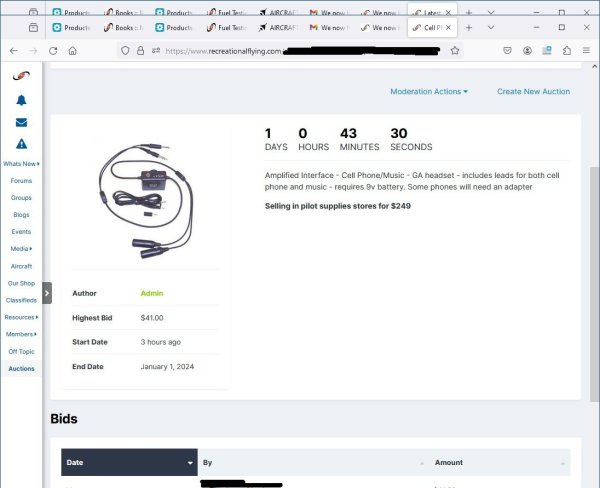Click the site logo above the bell

click(21, 76)
